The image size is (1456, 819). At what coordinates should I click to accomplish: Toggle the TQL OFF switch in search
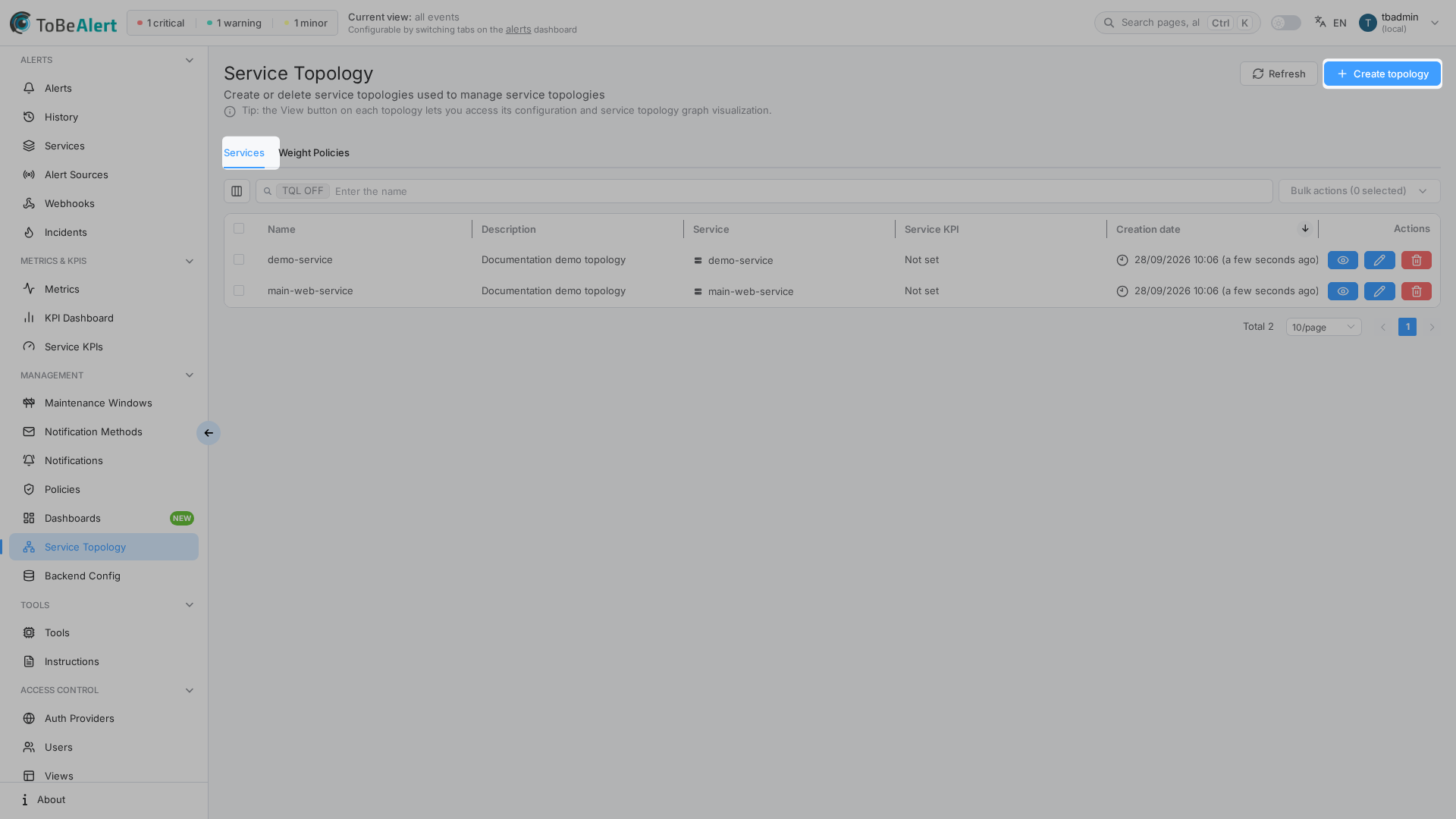[303, 191]
